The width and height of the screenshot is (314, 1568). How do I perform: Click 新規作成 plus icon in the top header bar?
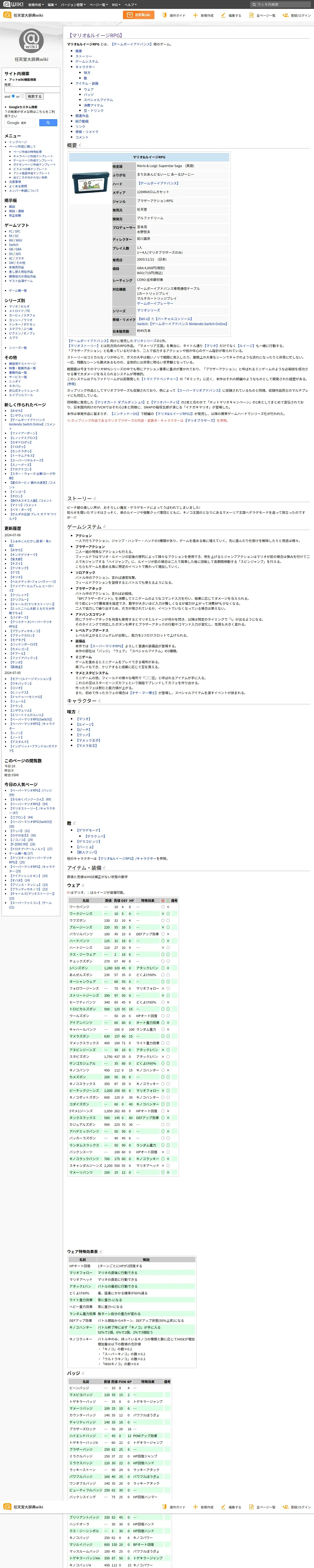[x=195, y=15]
